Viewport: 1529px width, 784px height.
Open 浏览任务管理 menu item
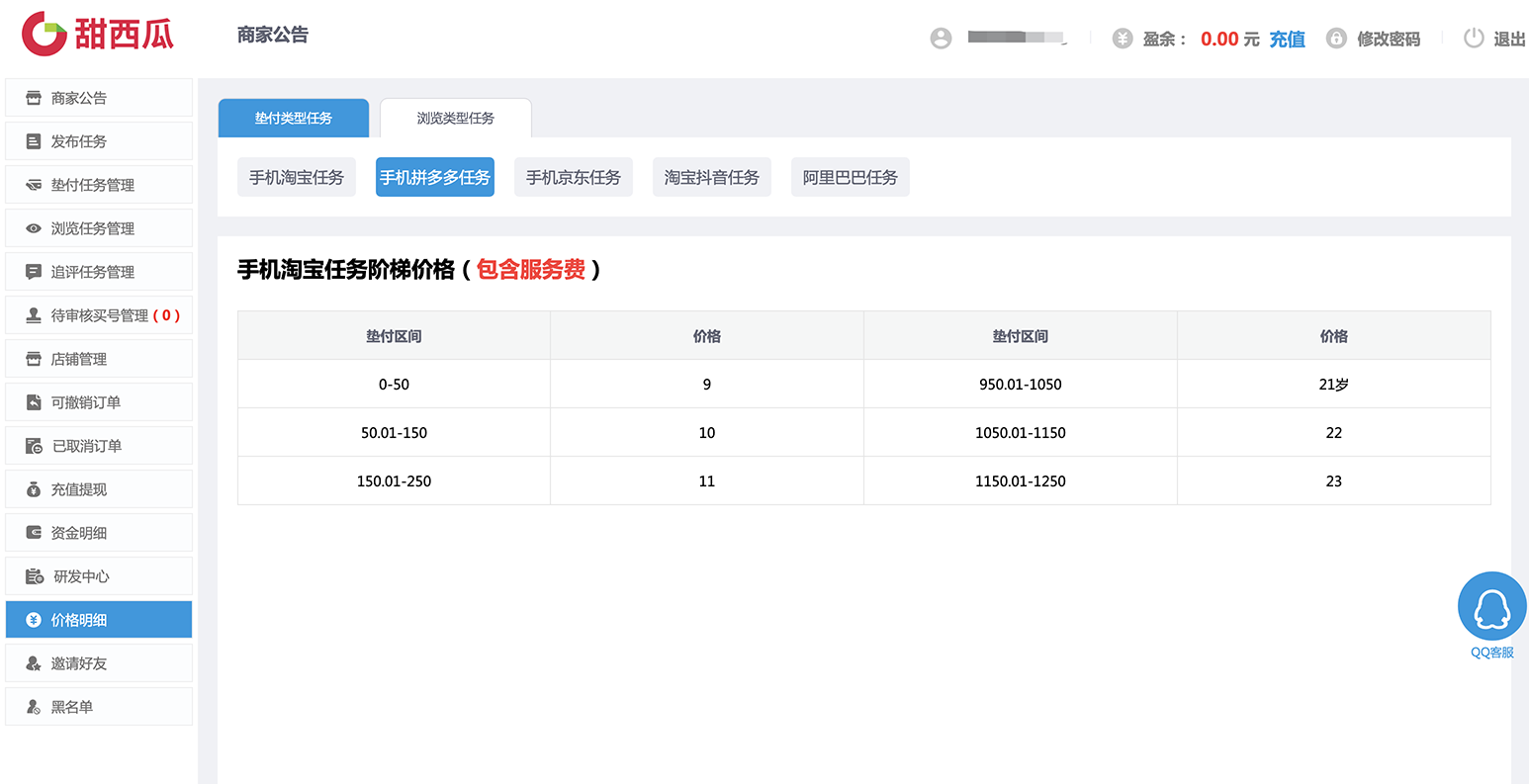(x=99, y=228)
